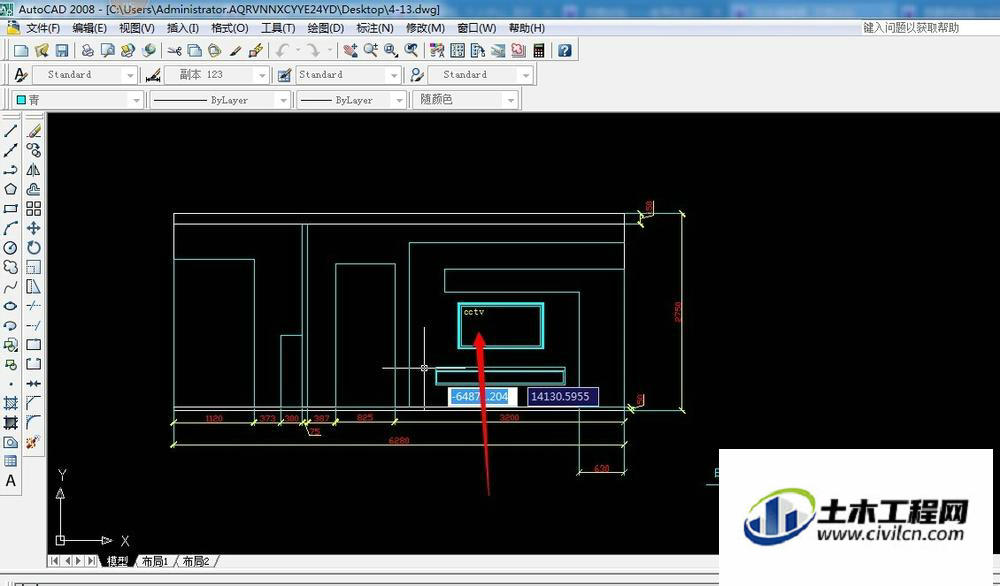Select the Copy Object modify tool
This screenshot has height=586, width=1000.
coord(34,150)
